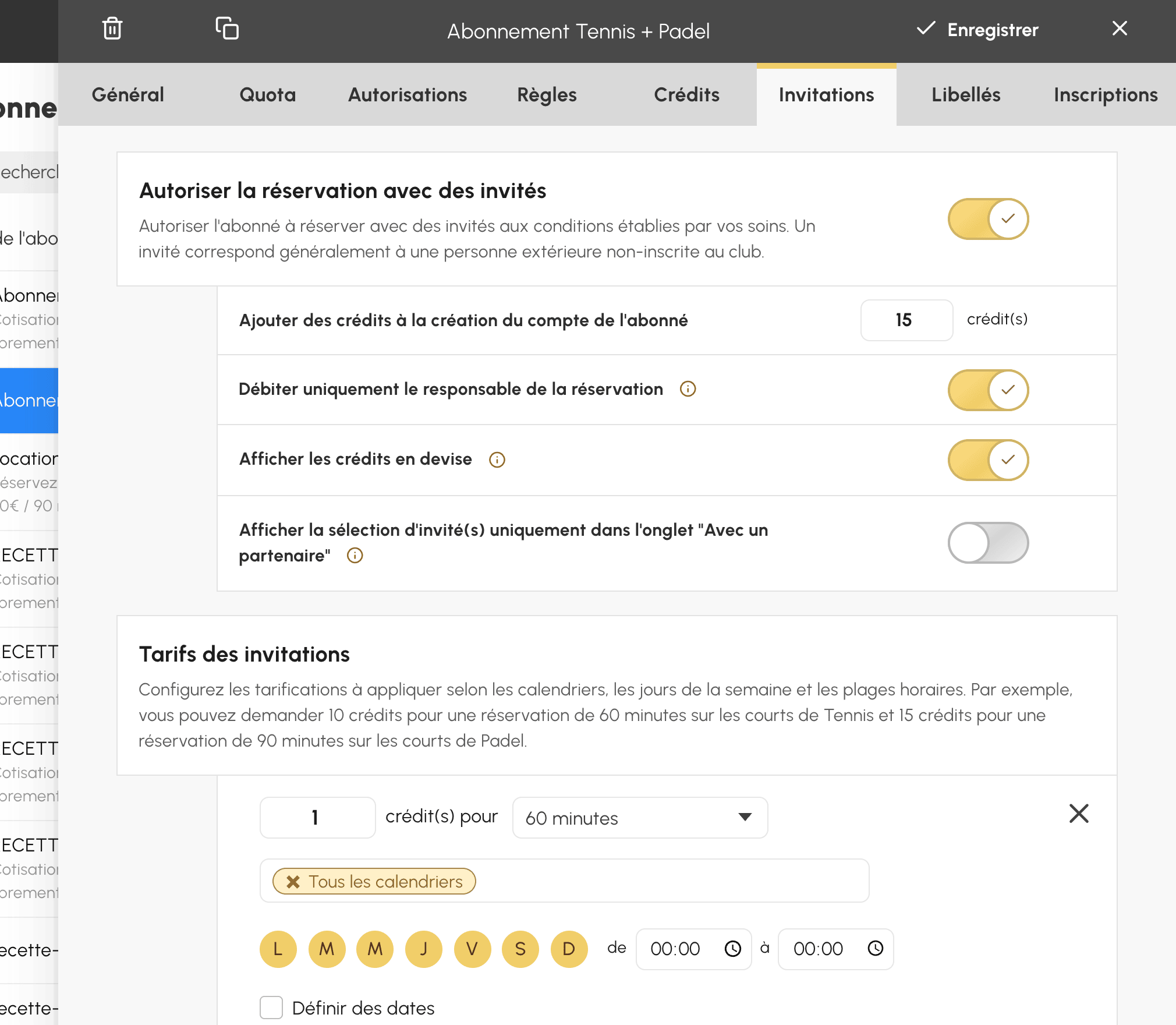The width and height of the screenshot is (1176, 1025).
Task: Delete the subscription with the trash icon
Action: coord(112,29)
